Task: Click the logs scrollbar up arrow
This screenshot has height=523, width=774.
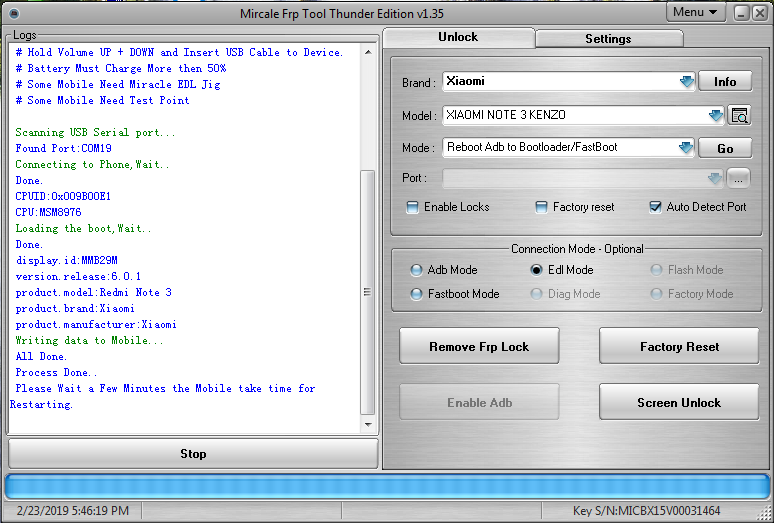Action: pyautogui.click(x=368, y=52)
